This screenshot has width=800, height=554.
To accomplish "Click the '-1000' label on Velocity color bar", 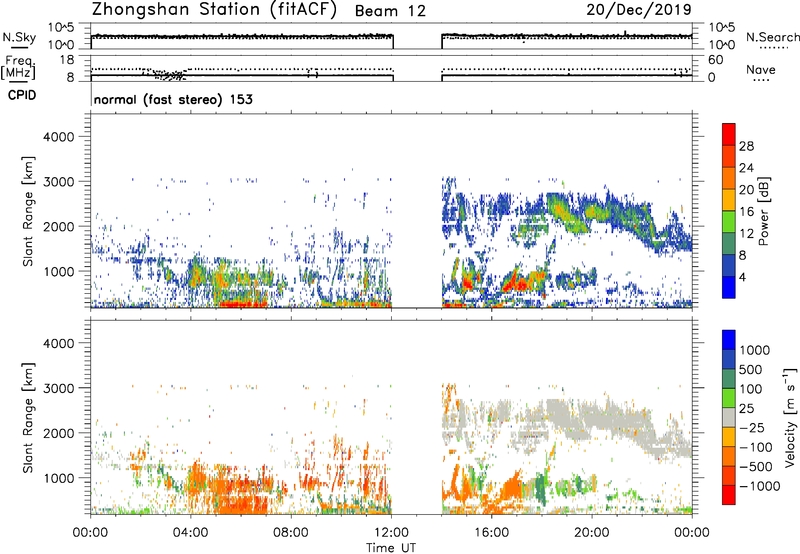I will click(x=760, y=486).
